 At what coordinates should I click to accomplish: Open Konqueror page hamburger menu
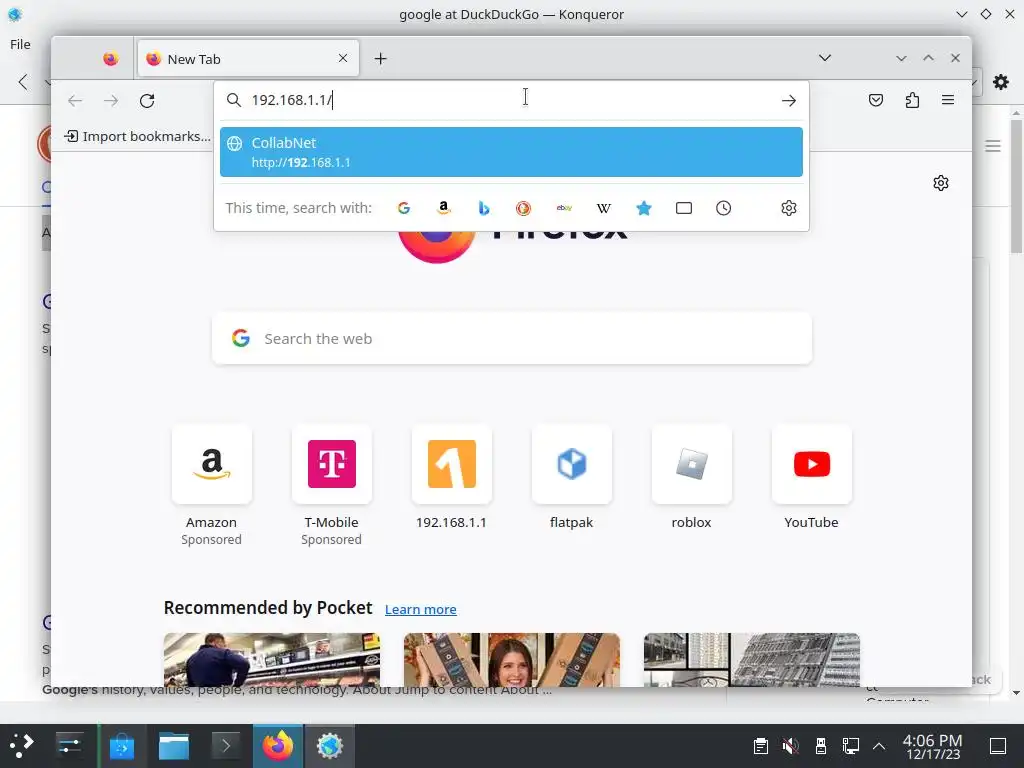993,146
